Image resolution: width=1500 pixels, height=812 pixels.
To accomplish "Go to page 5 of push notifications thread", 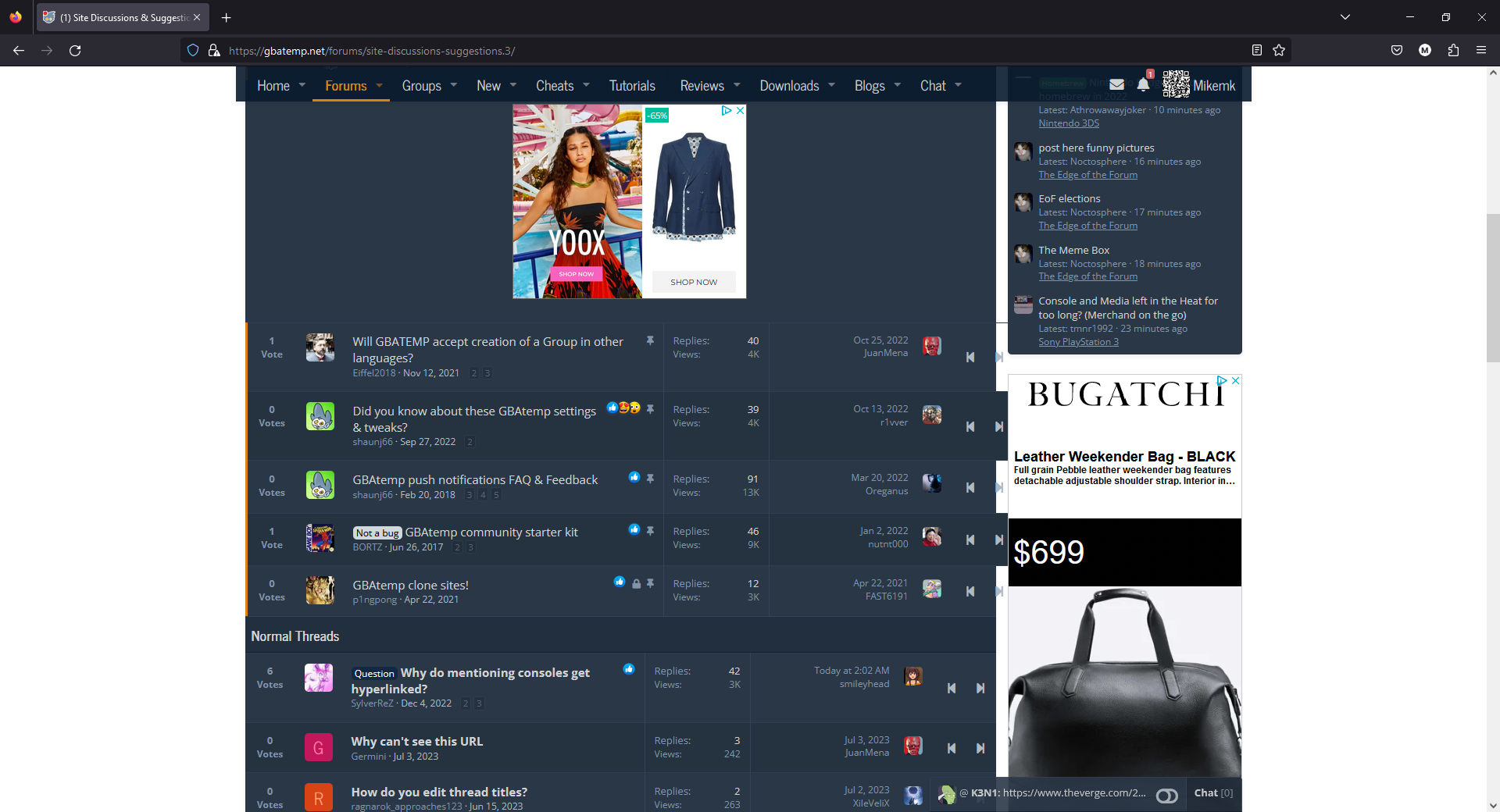I will click(496, 495).
